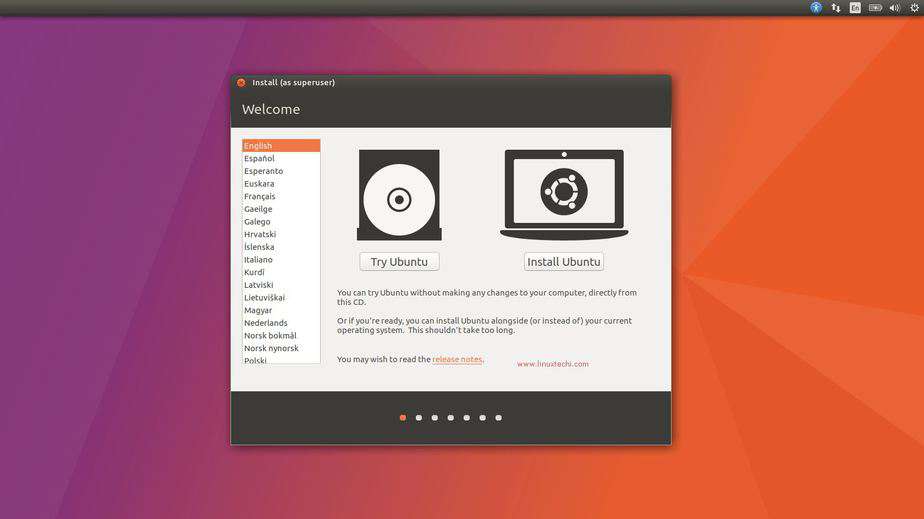Viewport: 924px width, 519px height.
Task: Select Norsk nynorsk in the language list
Action: 281,348
